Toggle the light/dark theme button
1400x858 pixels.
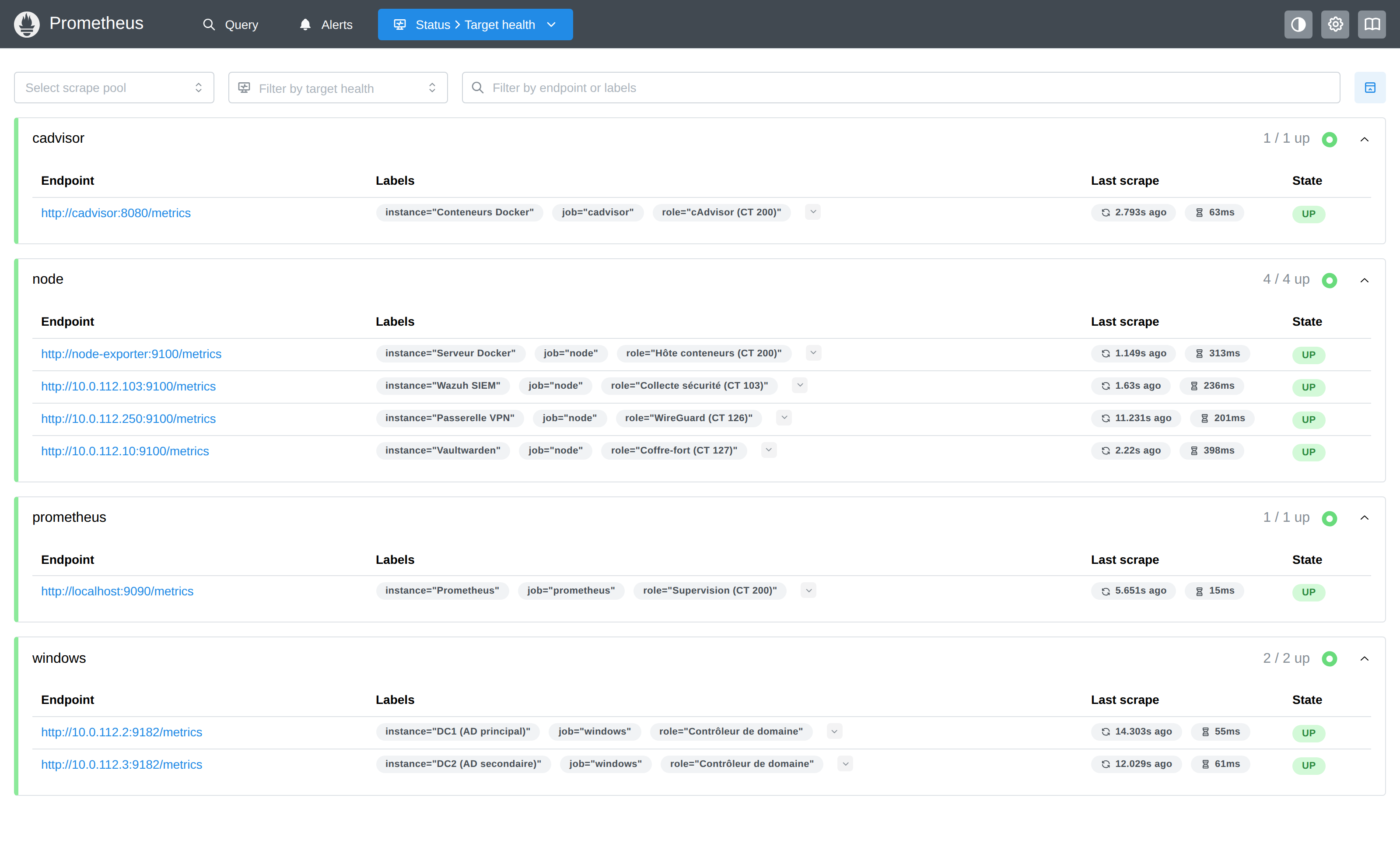tap(1298, 25)
